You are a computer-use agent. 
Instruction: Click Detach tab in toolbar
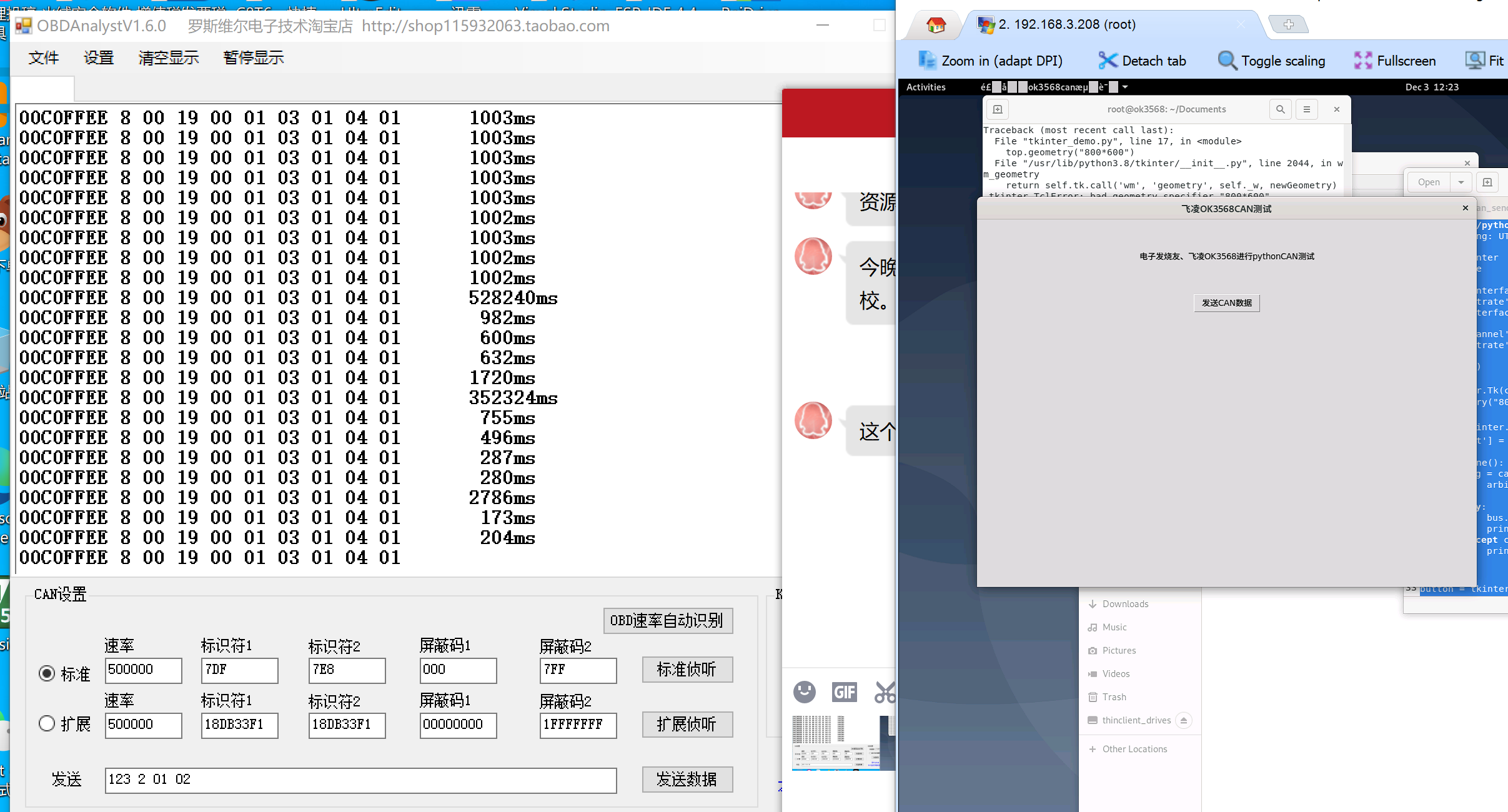click(1142, 61)
